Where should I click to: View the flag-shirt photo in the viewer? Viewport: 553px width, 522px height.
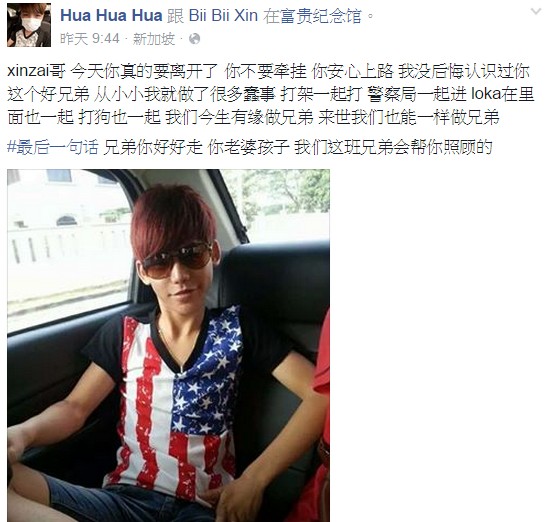168,345
